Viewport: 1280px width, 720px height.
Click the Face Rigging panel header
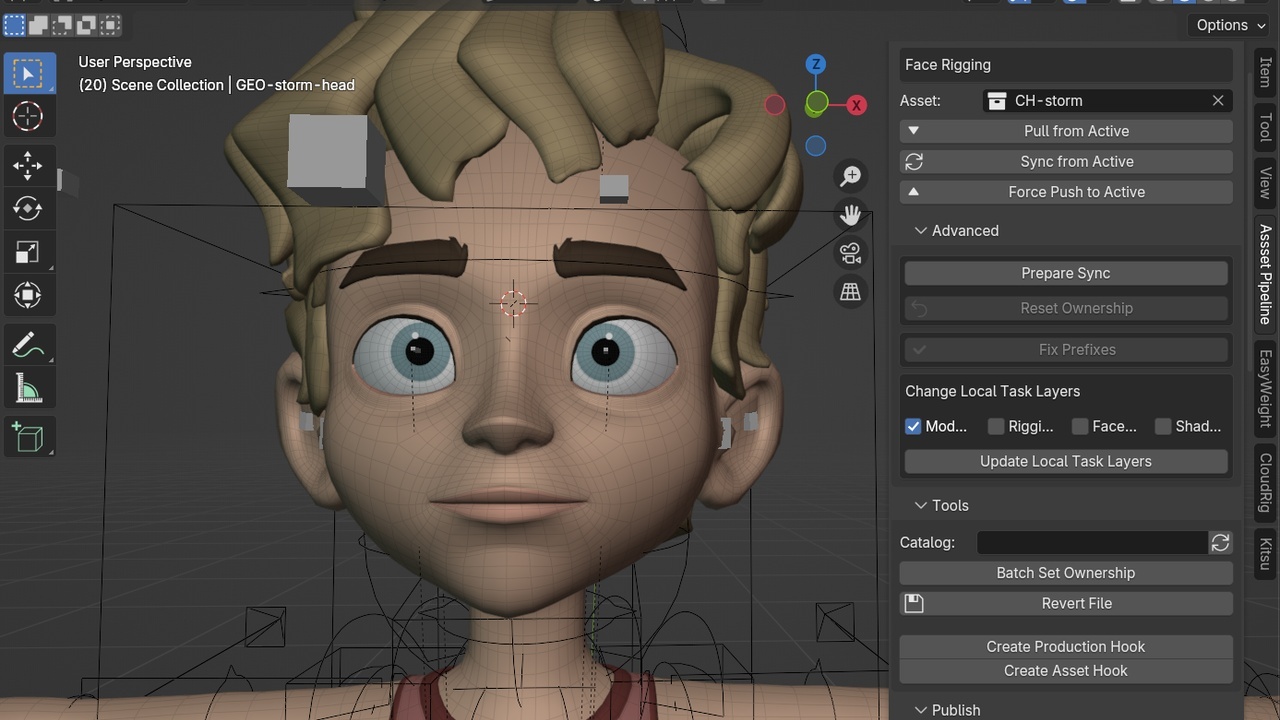[1066, 65]
